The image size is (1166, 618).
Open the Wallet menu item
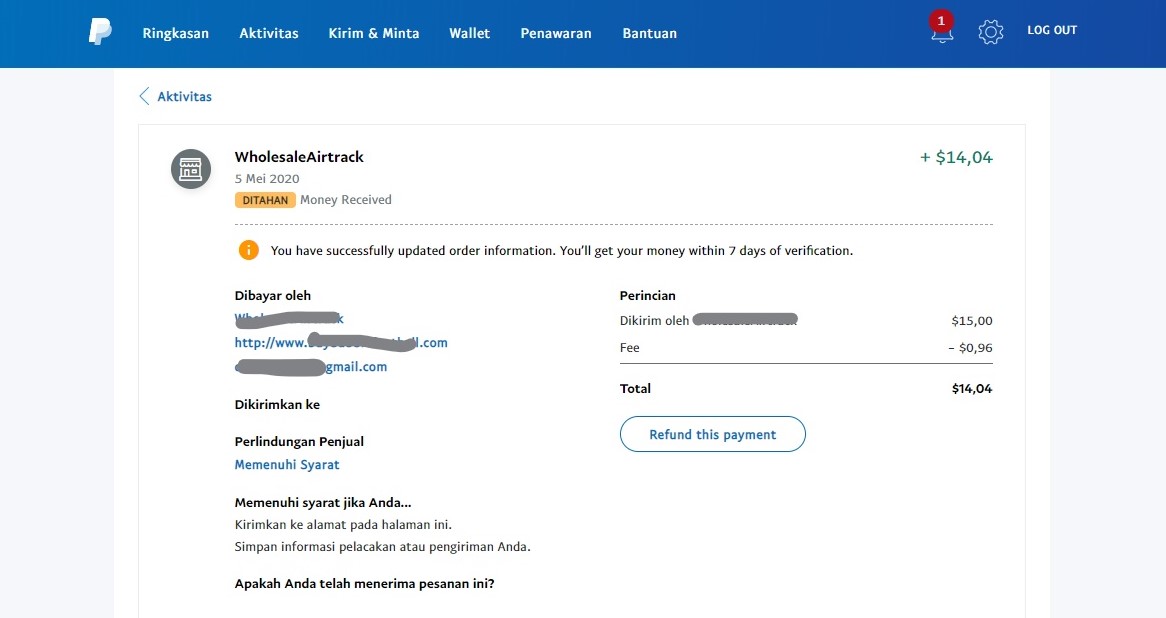click(x=469, y=33)
